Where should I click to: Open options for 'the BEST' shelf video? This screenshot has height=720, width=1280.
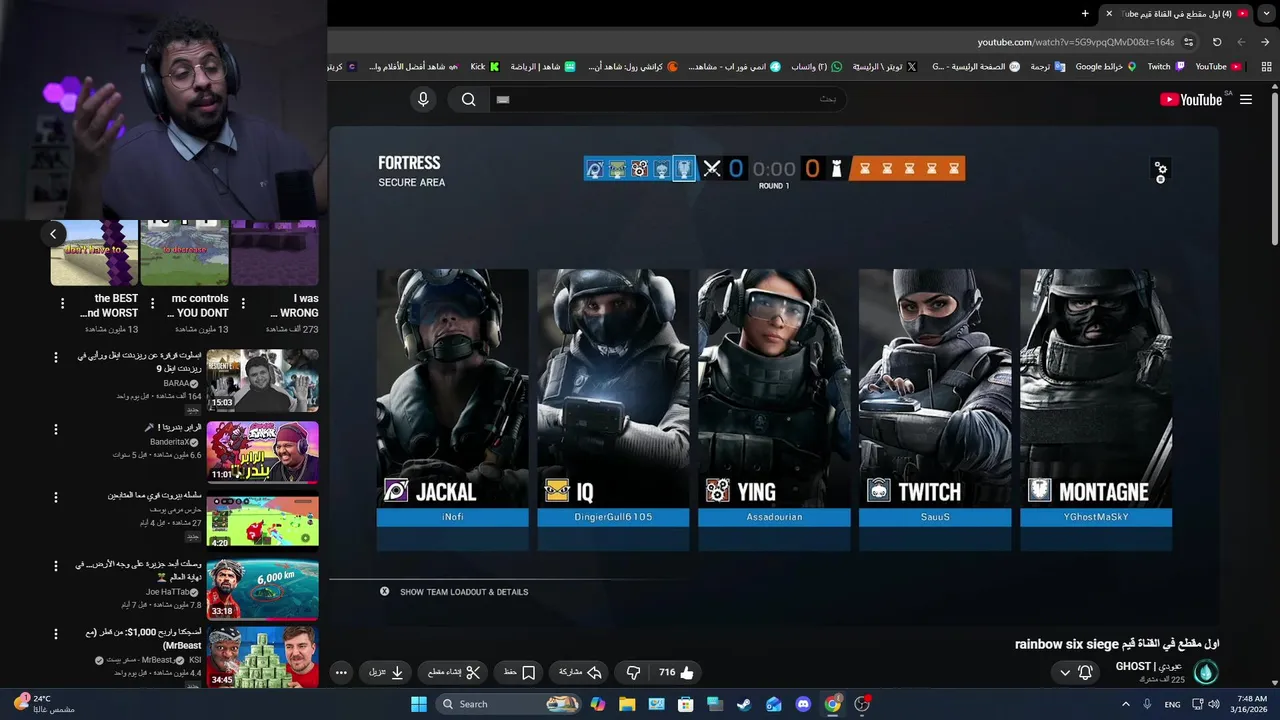pyautogui.click(x=62, y=303)
